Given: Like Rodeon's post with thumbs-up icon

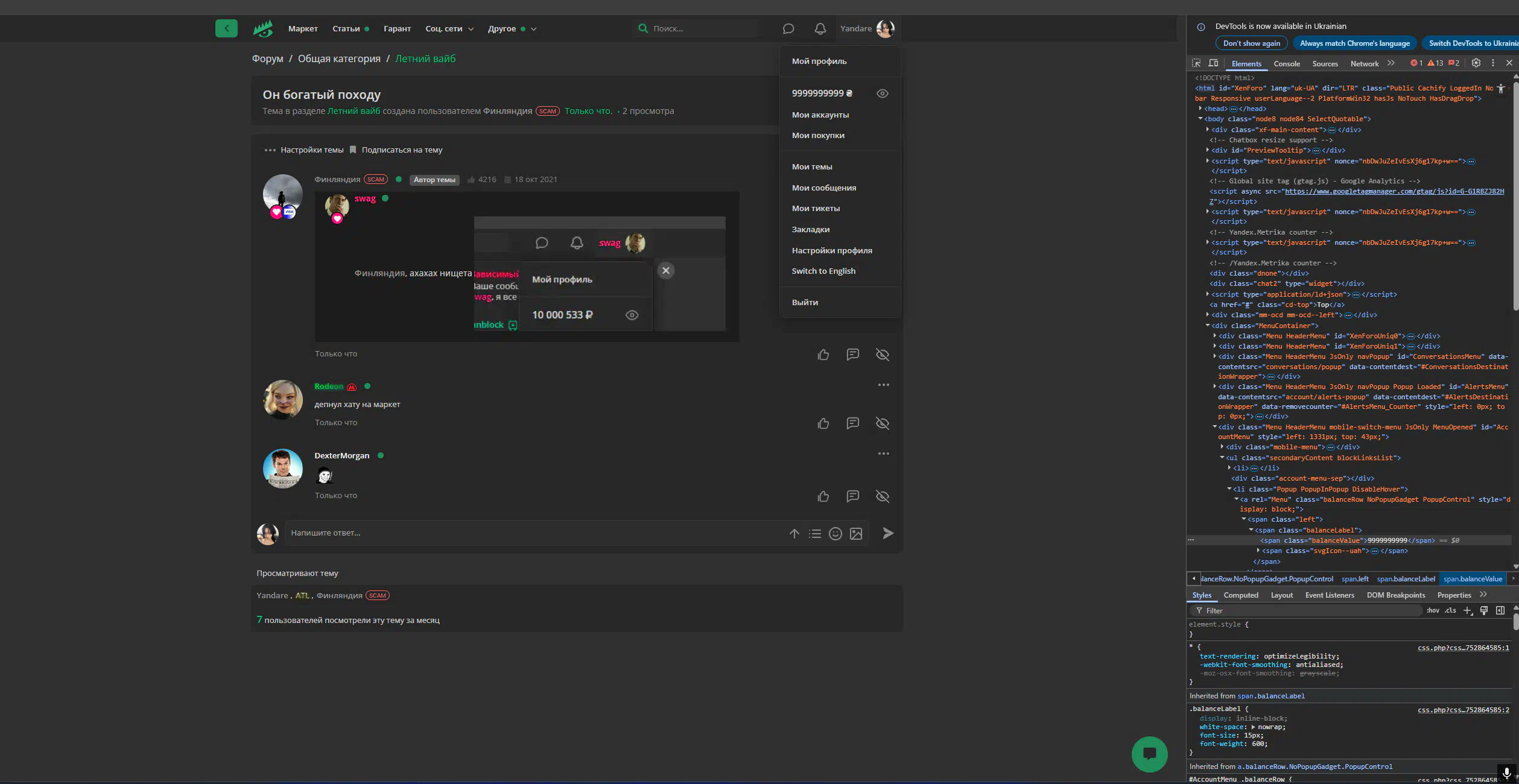Looking at the screenshot, I should tap(823, 423).
